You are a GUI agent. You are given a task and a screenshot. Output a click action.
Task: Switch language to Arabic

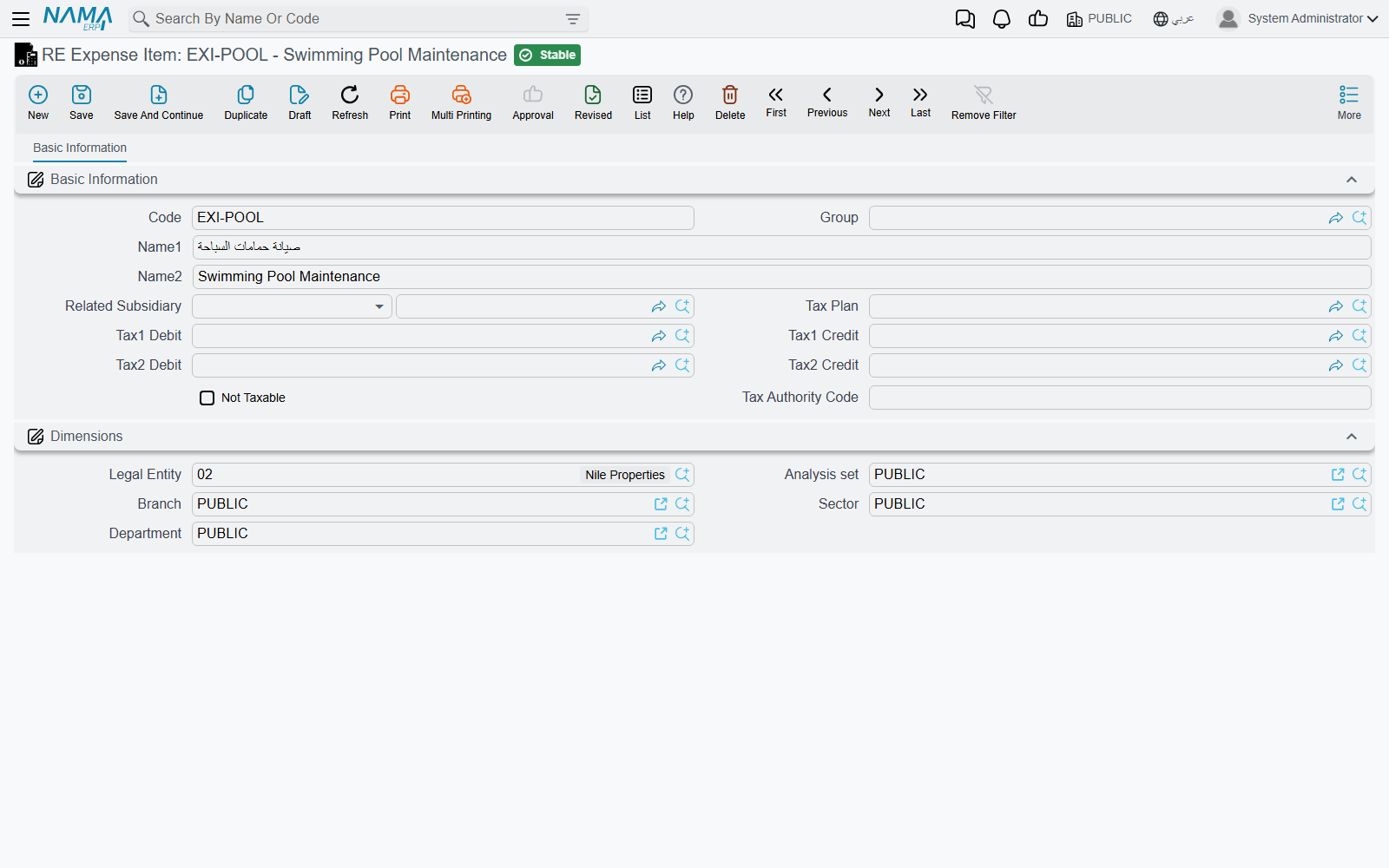(x=1174, y=19)
